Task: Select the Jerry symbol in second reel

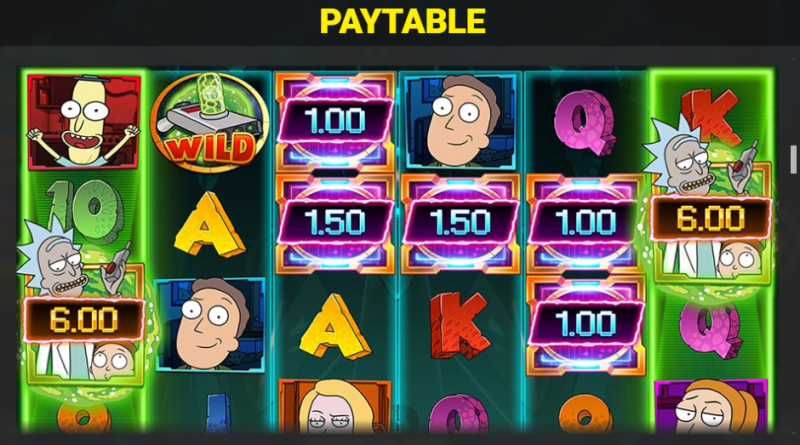Action: click(x=209, y=325)
